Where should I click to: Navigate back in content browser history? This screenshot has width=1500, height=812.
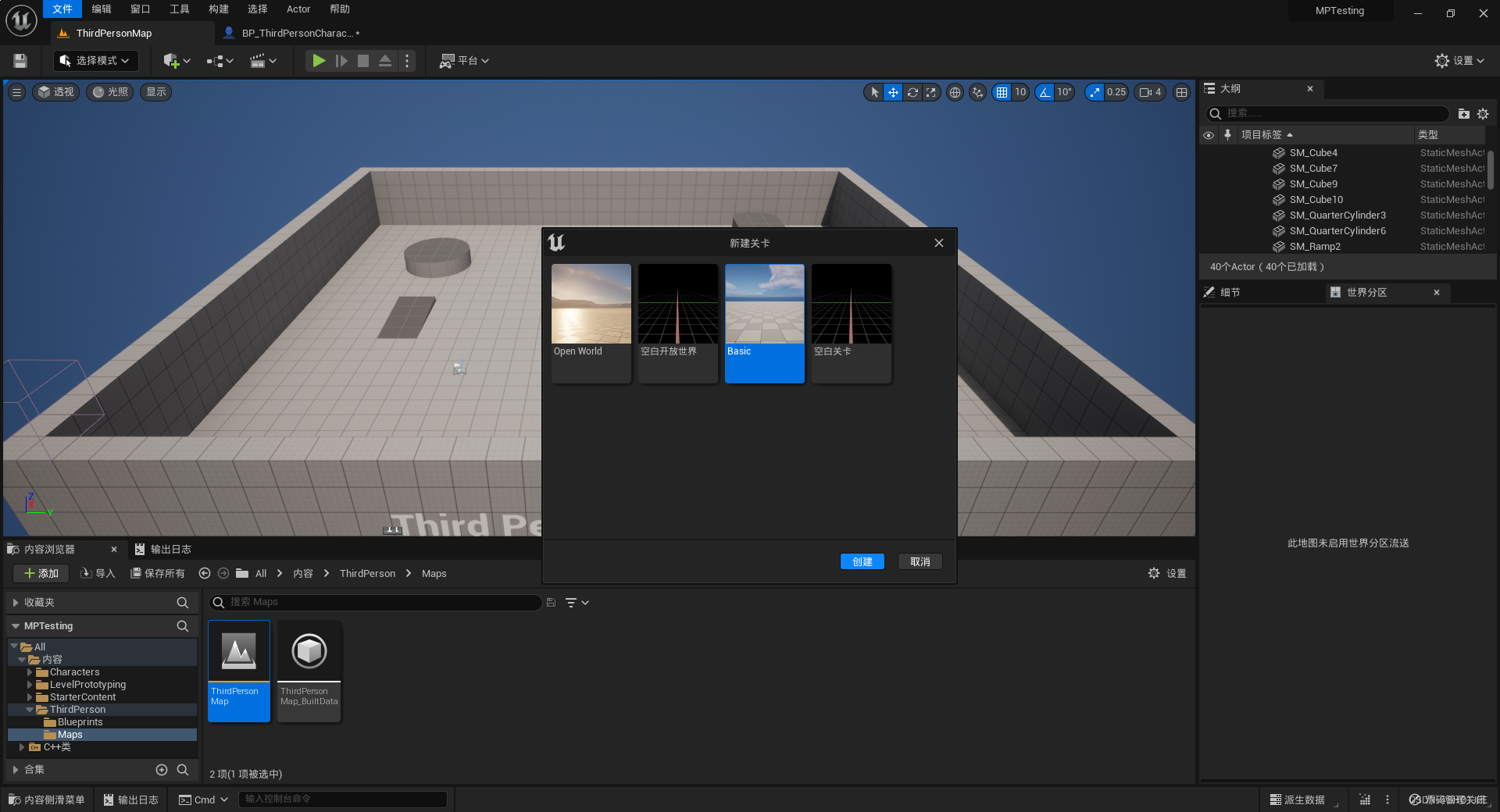[x=205, y=573]
